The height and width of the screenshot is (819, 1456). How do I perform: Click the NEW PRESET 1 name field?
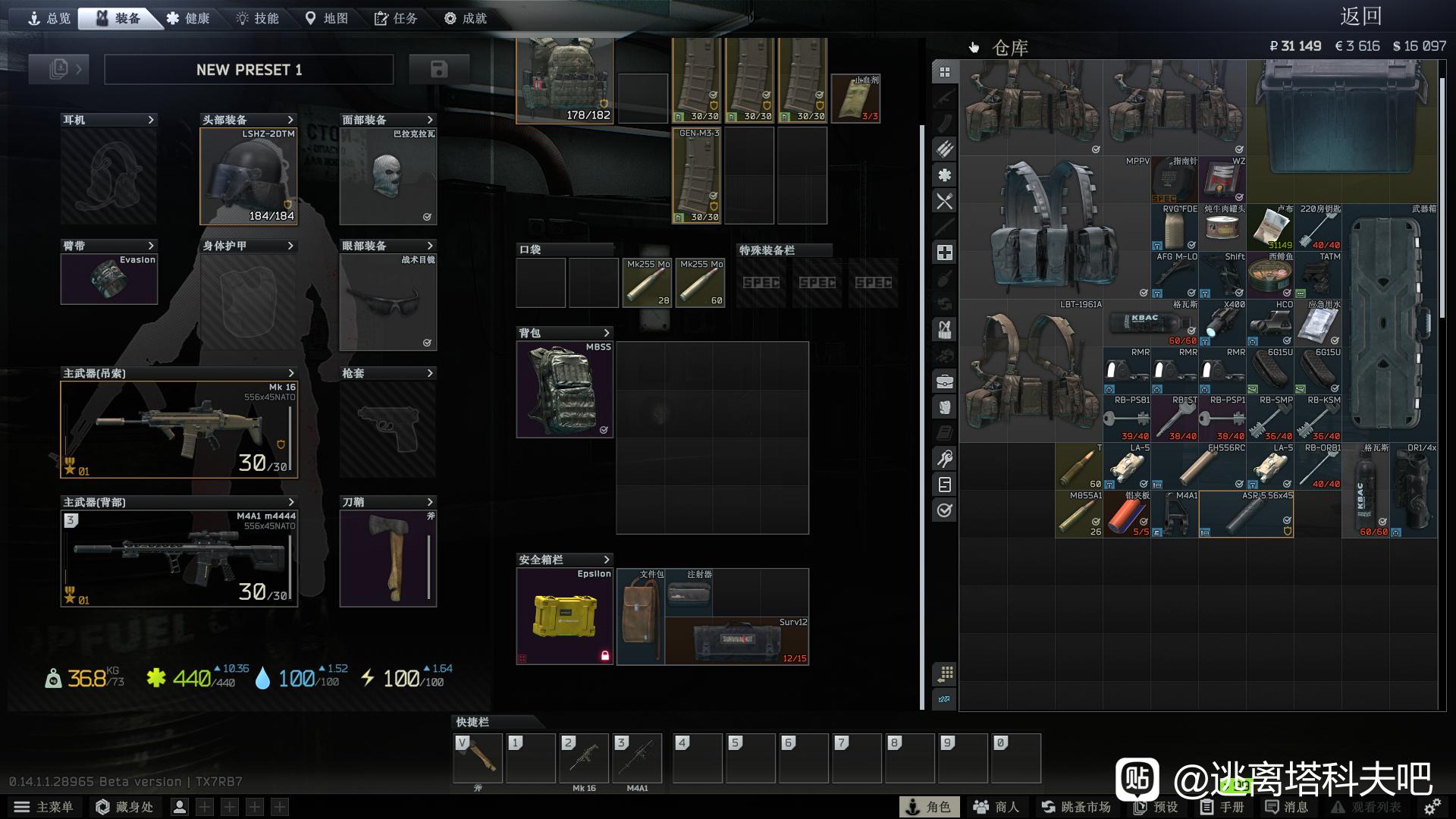[249, 70]
